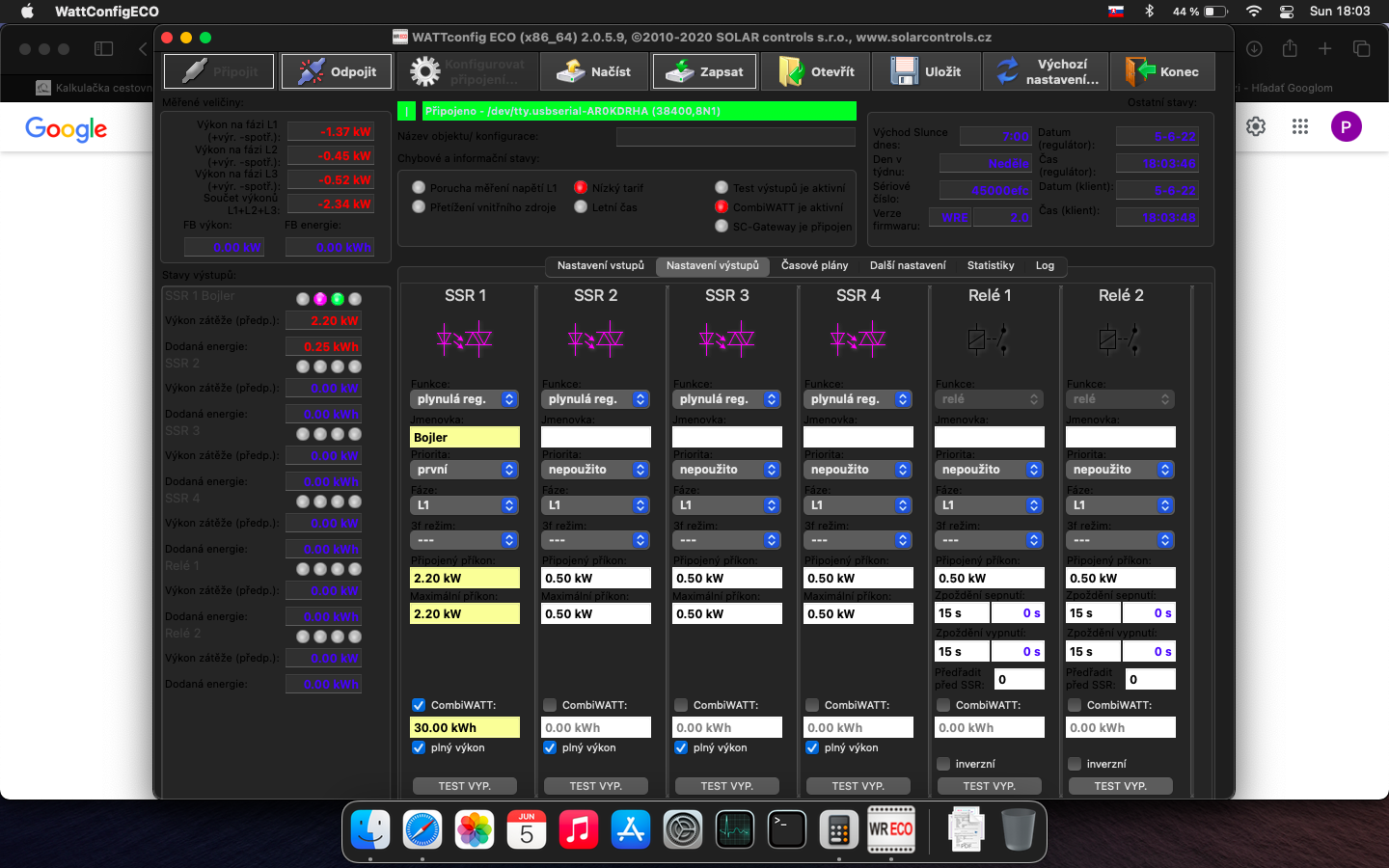Reset using the Výchozí nastavení icon
1389x868 pixels.
(x=1007, y=71)
